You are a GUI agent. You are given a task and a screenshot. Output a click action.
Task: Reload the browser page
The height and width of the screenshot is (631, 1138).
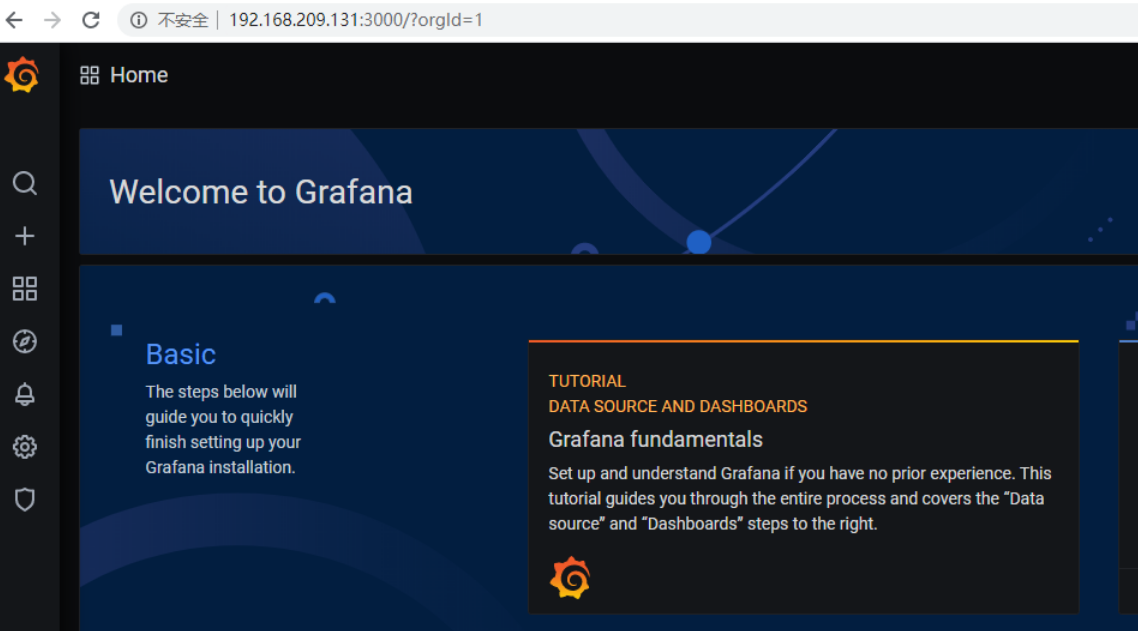[91, 20]
